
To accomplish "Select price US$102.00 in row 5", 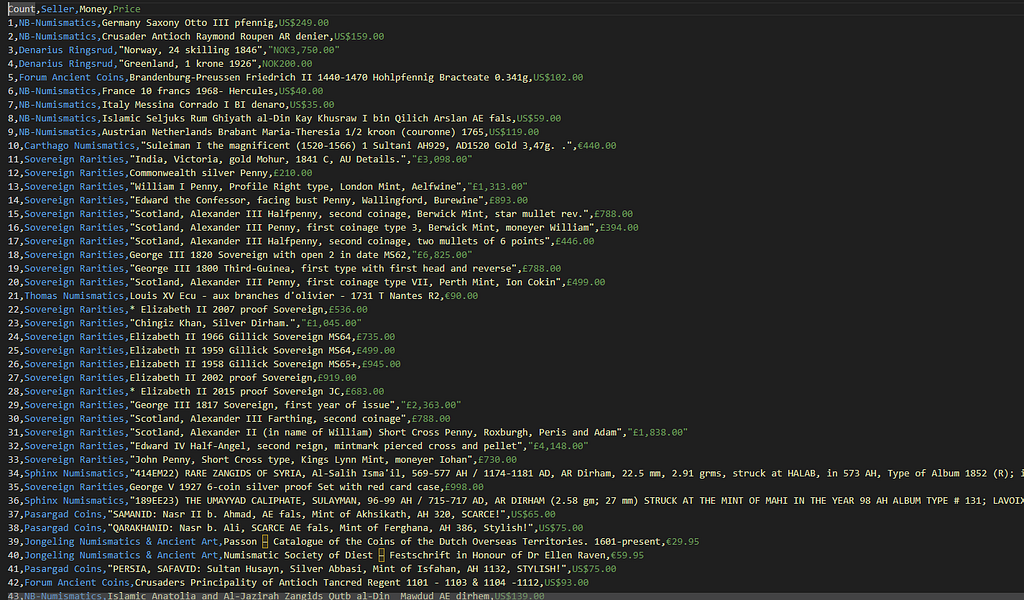I will pyautogui.click(x=558, y=78).
